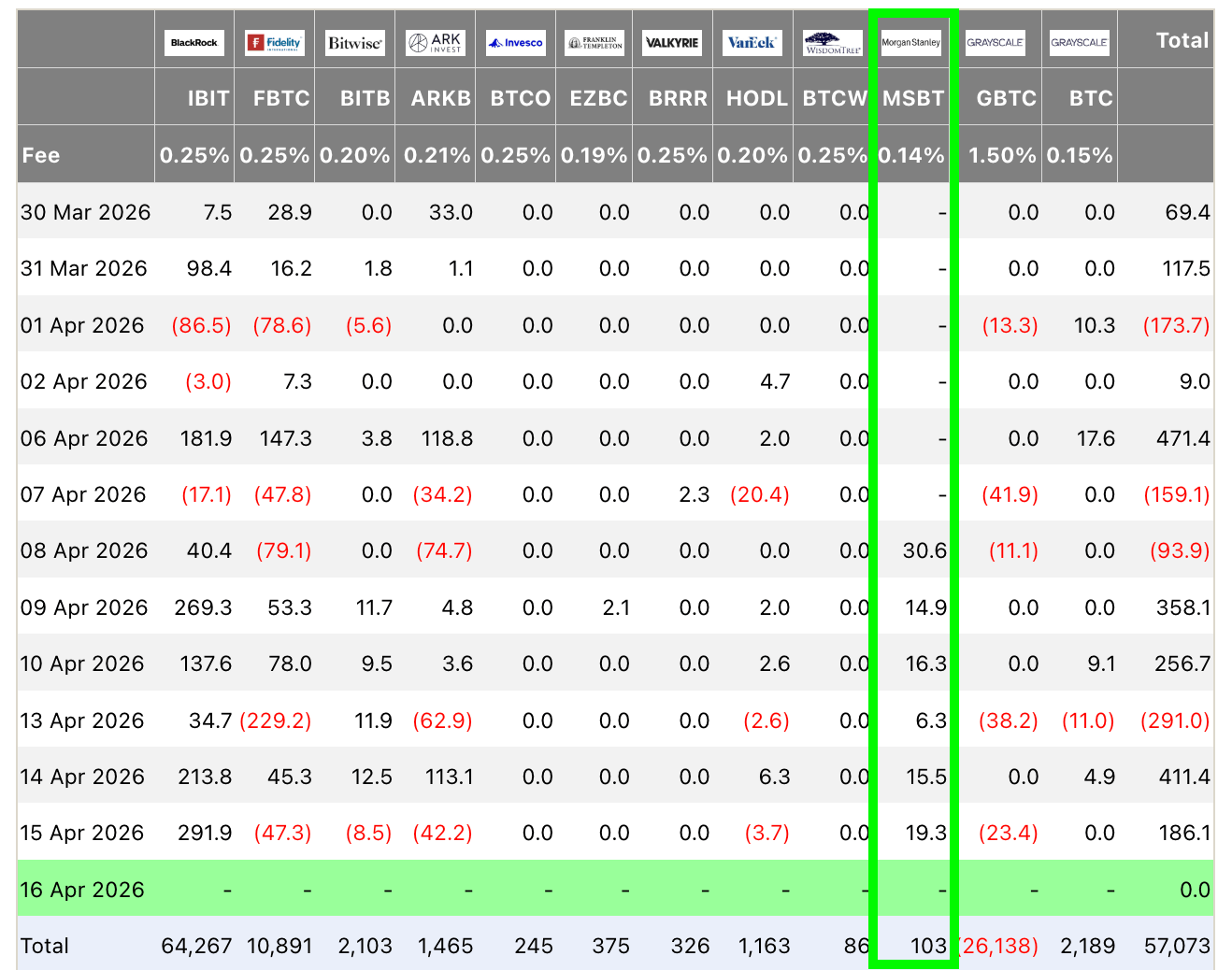Select the VanEck logo
The image size is (1232, 970).
(x=752, y=43)
